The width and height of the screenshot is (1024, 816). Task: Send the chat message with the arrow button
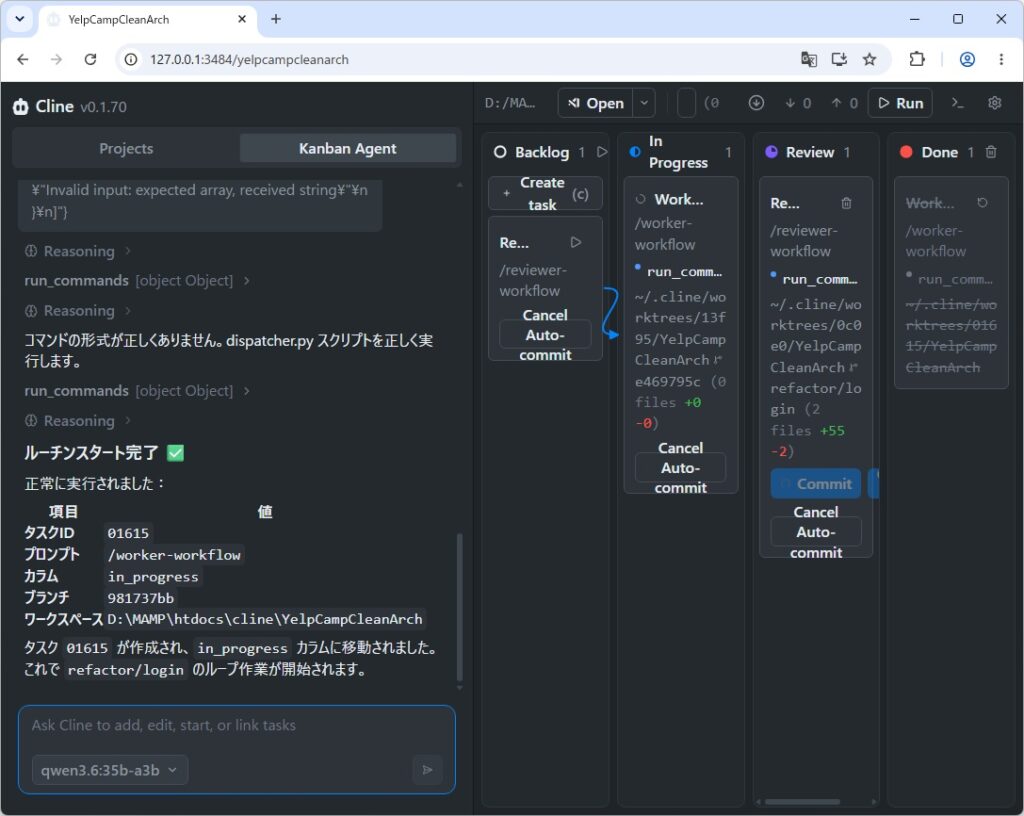coord(428,770)
